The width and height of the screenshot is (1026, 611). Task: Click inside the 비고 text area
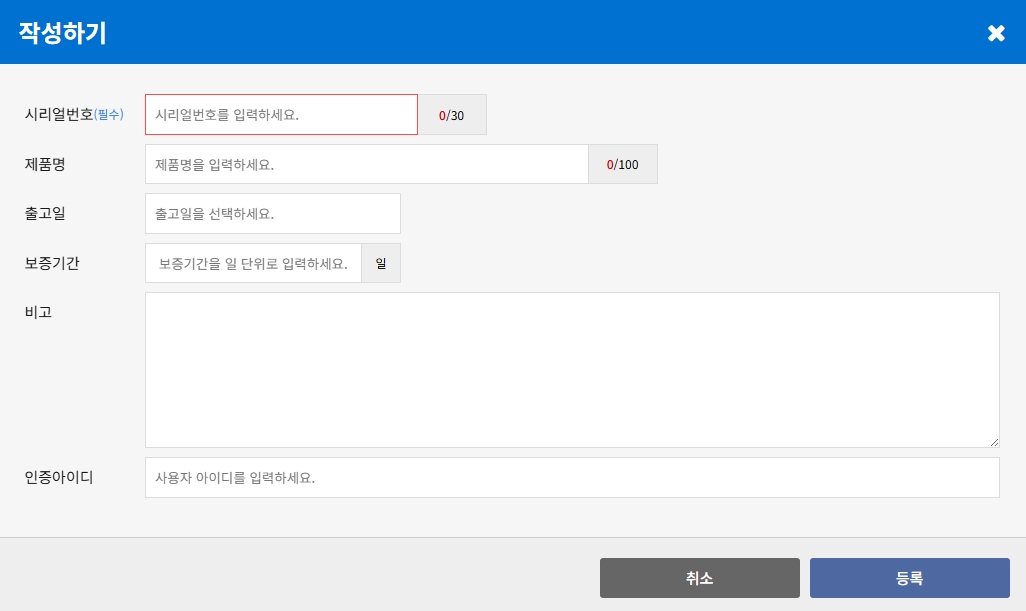[572, 370]
